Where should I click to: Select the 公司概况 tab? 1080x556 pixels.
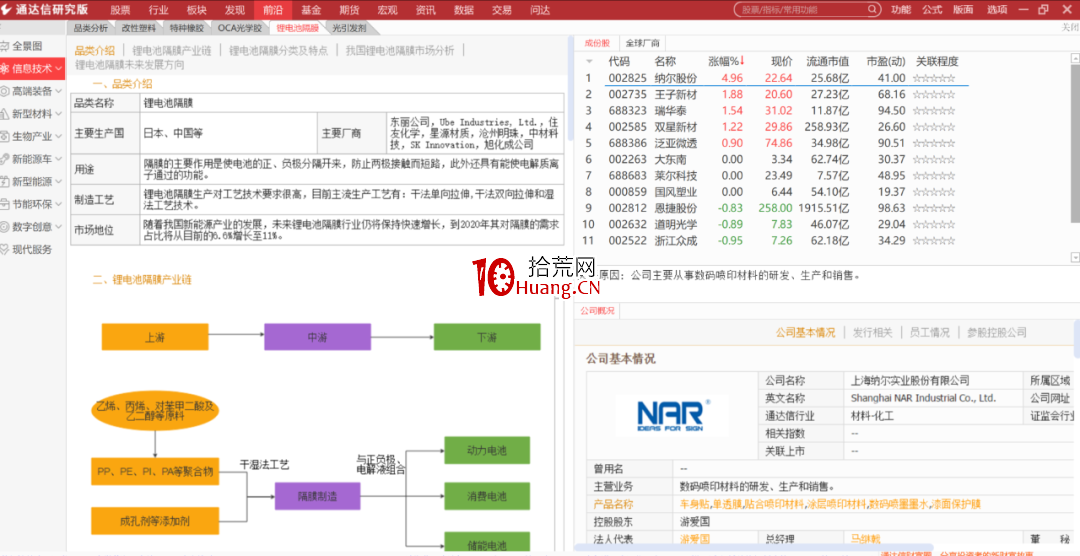597,311
